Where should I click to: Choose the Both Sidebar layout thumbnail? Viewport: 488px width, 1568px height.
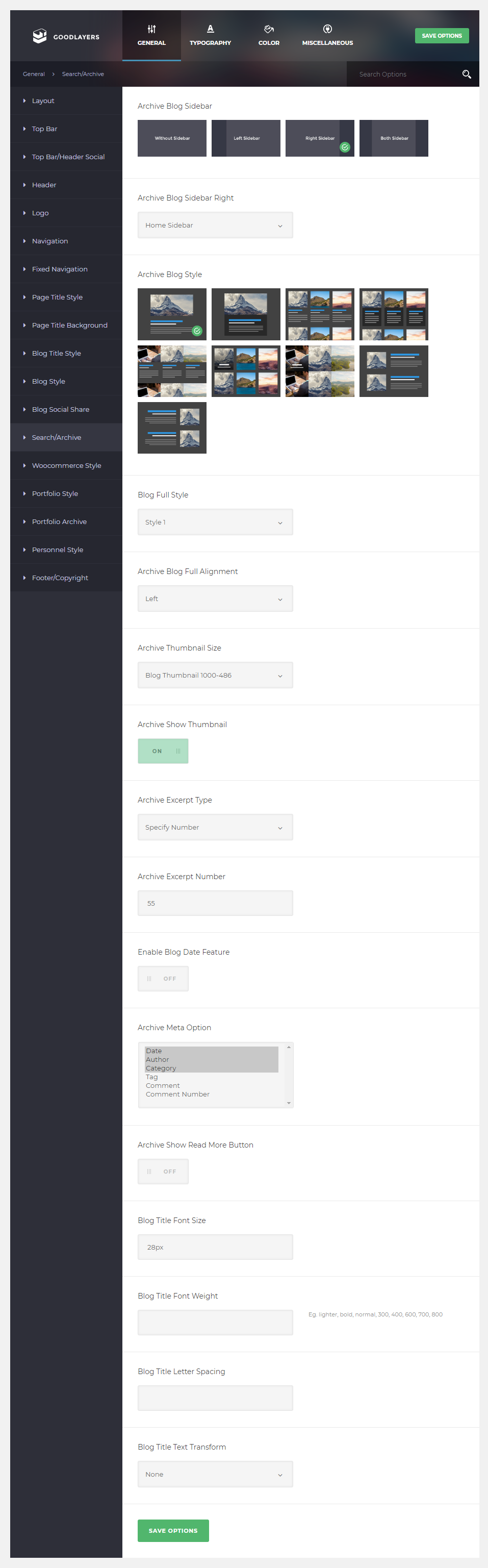point(394,138)
